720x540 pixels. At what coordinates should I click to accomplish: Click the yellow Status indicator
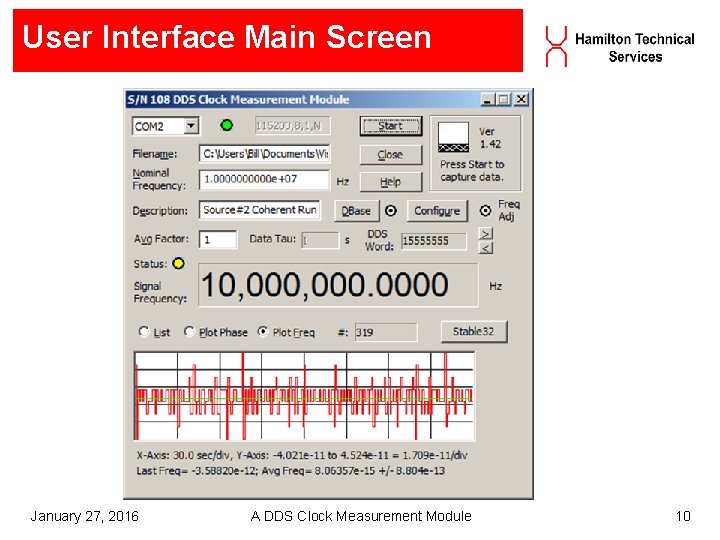pos(178,264)
